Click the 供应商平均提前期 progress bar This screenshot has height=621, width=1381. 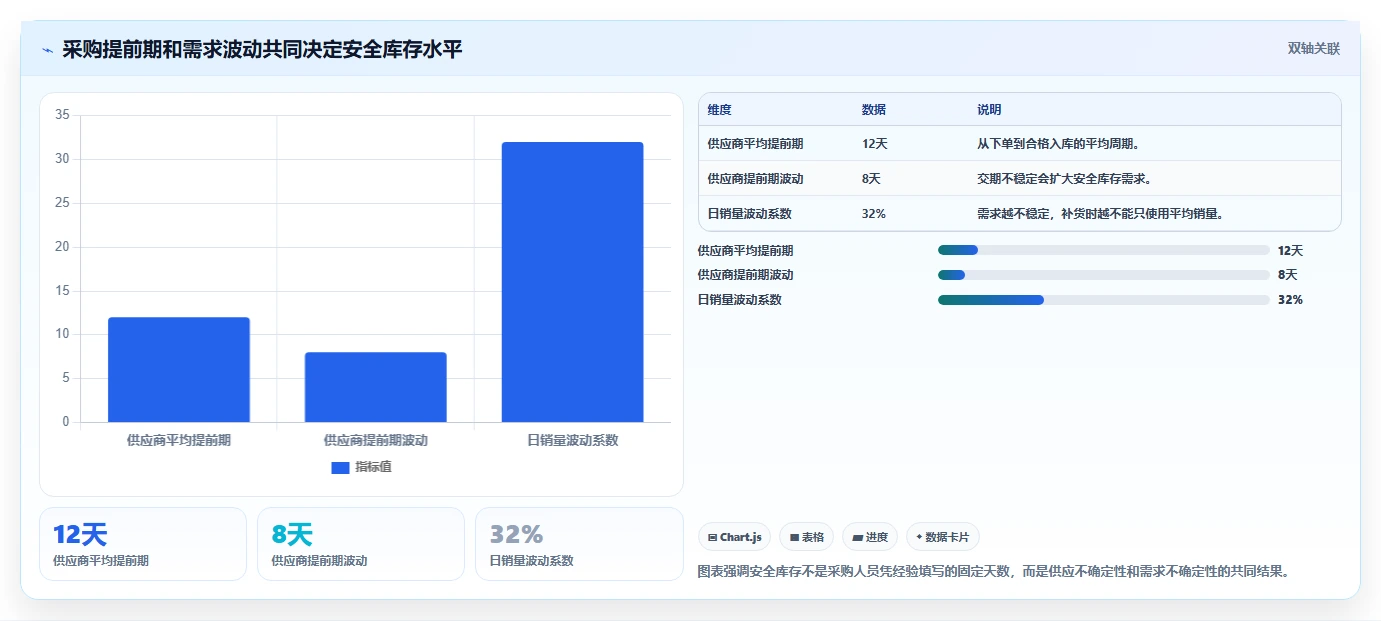(1103, 251)
